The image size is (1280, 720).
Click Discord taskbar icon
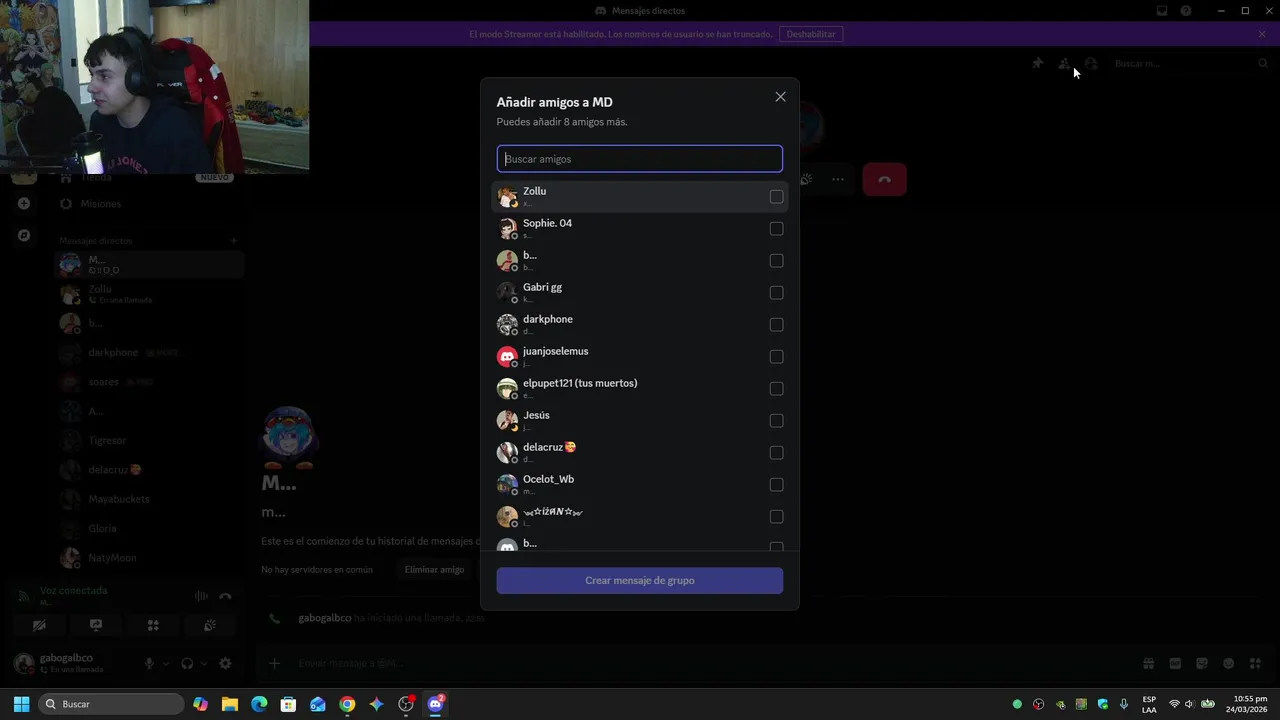[x=435, y=704]
